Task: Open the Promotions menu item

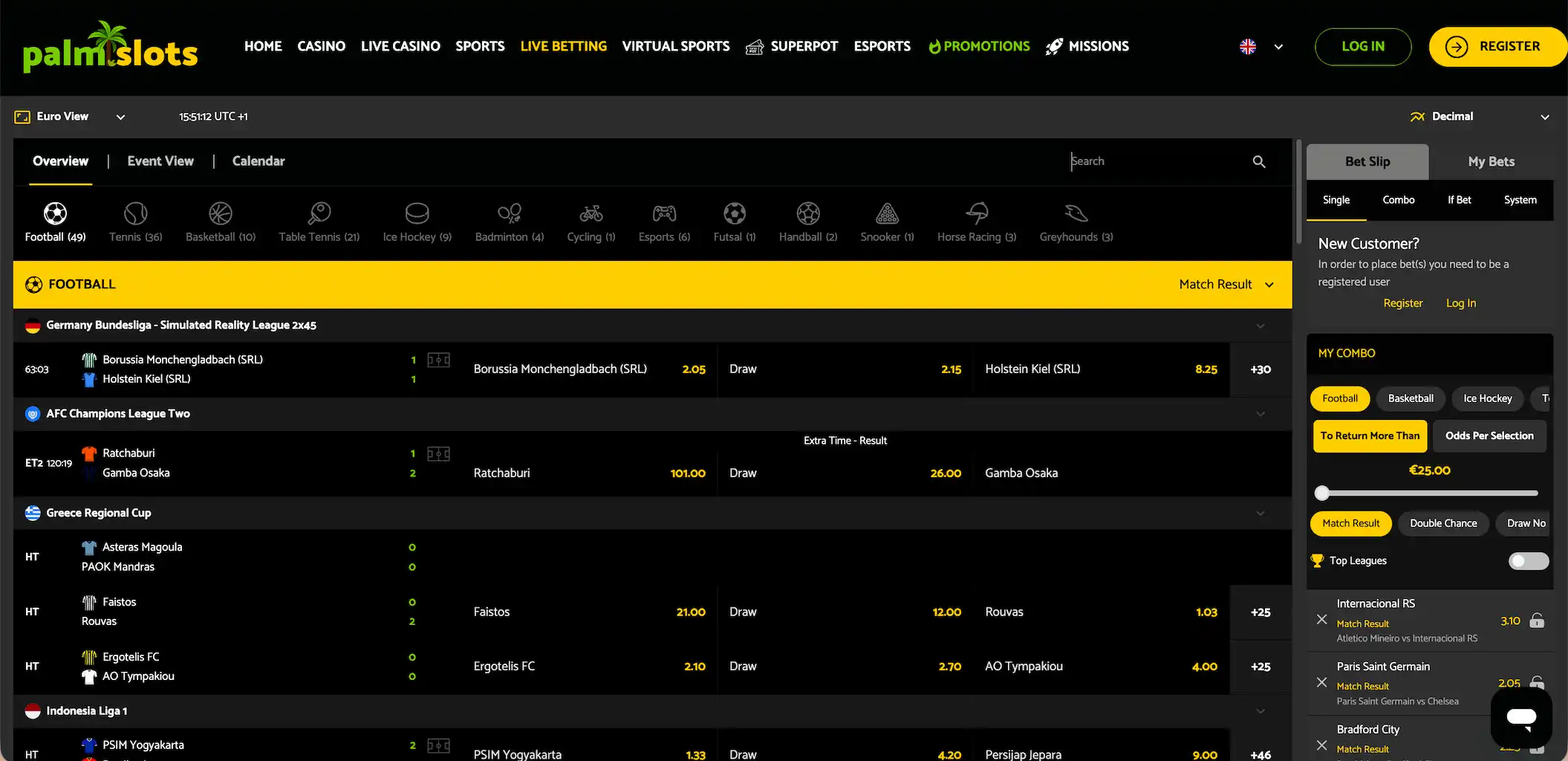Action: pos(979,47)
